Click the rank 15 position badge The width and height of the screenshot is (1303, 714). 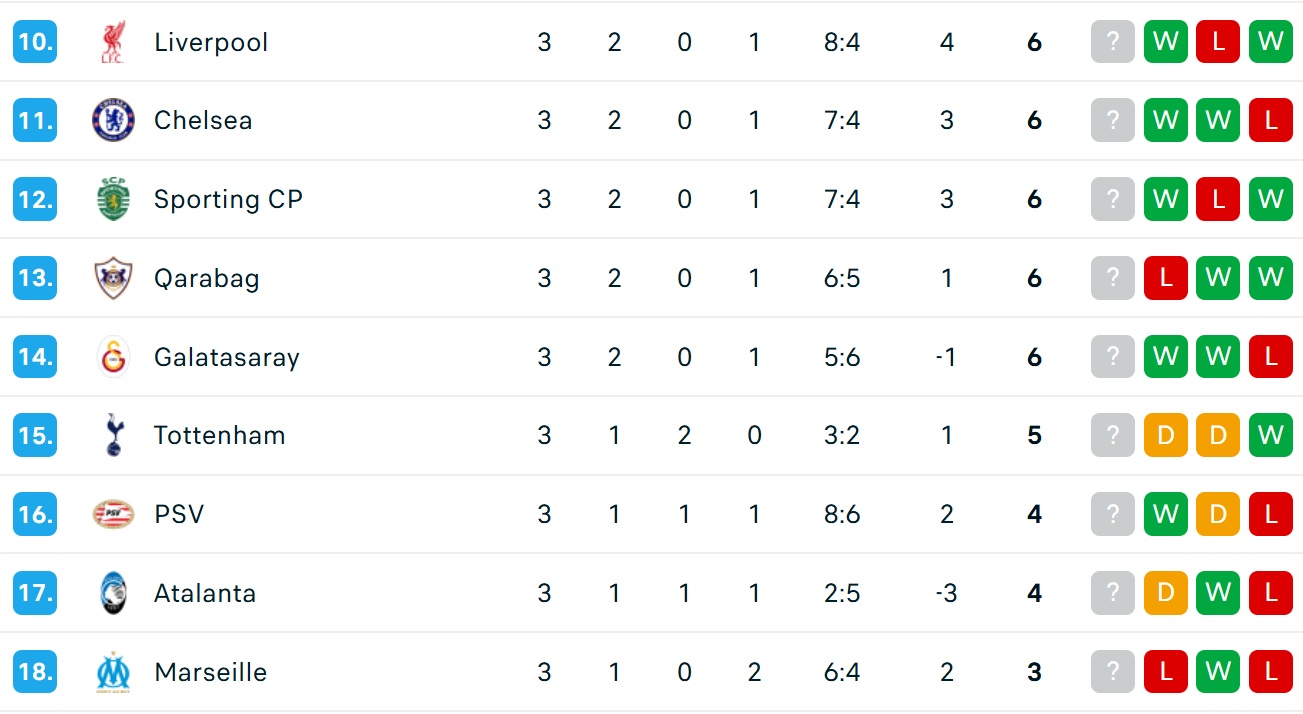pos(35,435)
